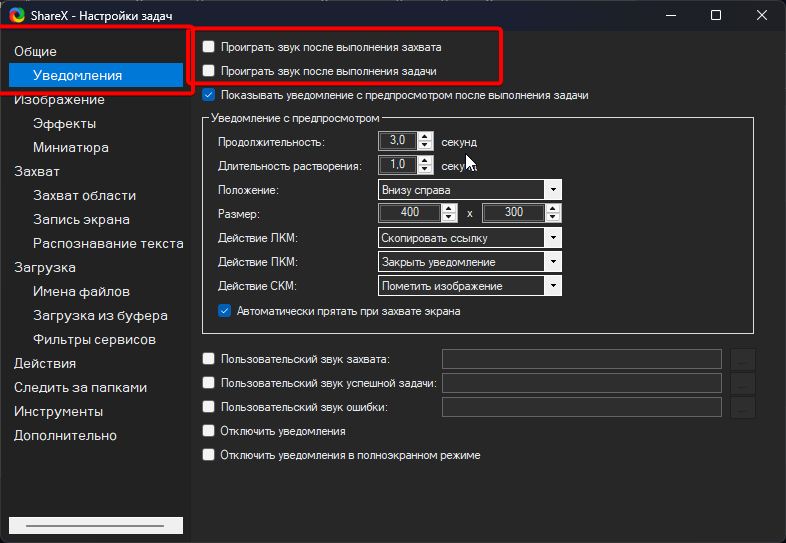
Task: Check 'Отключить уведомления' option
Action: pos(209,431)
